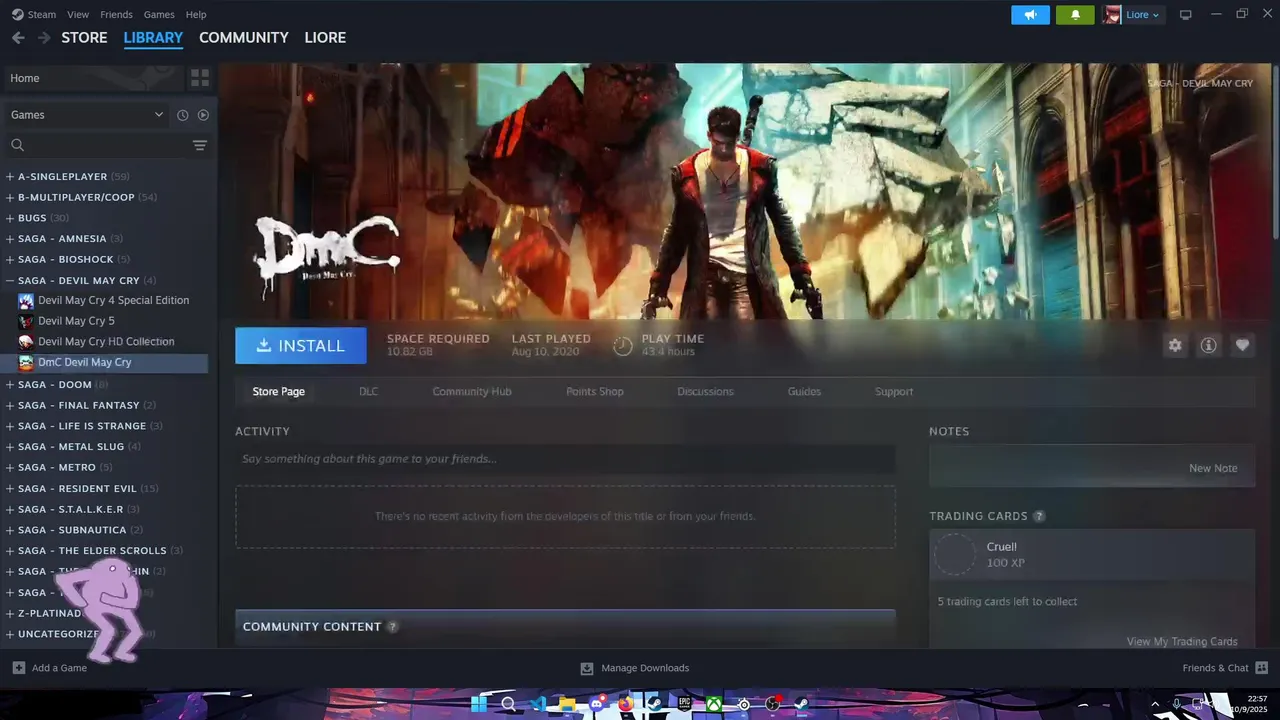Viewport: 1280px width, 720px height.
Task: Click Add a Game
Action: (50, 668)
